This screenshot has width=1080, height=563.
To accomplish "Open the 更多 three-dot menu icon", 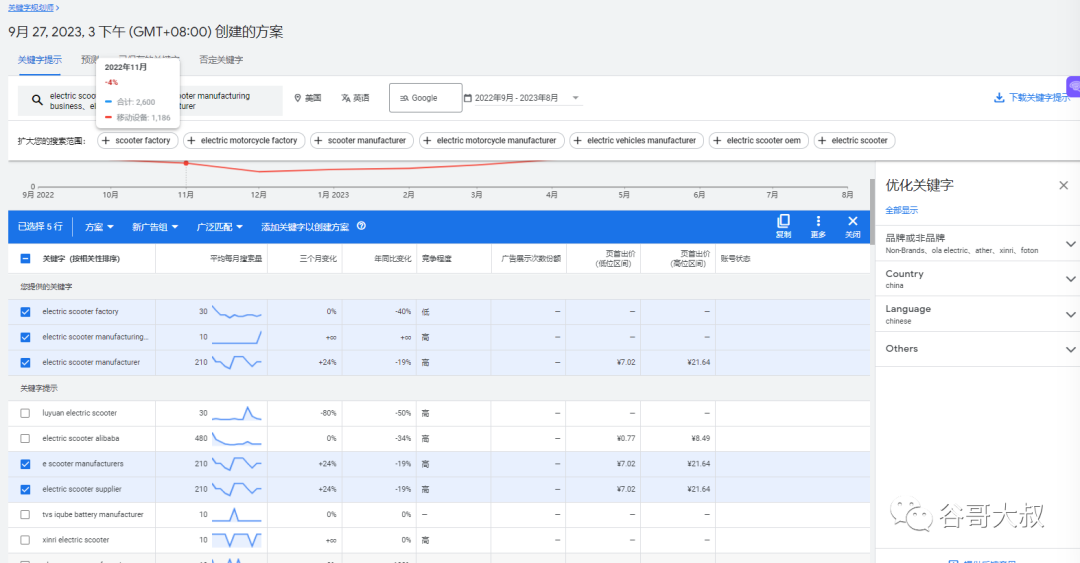I will pyautogui.click(x=818, y=221).
